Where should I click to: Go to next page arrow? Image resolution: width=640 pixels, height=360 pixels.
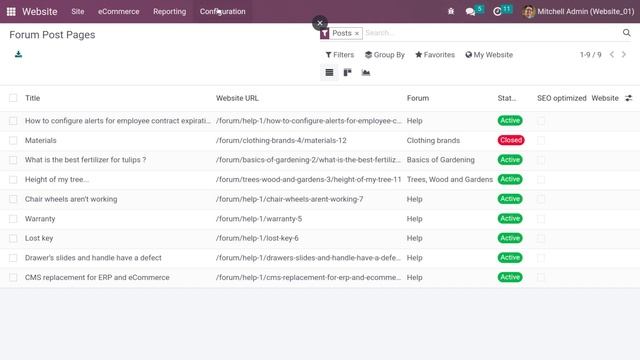pyautogui.click(x=624, y=54)
